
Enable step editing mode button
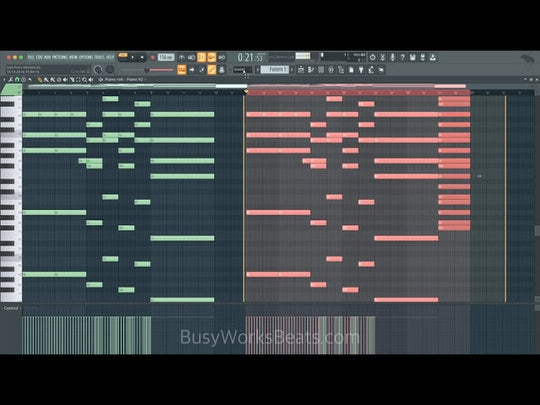point(202,70)
